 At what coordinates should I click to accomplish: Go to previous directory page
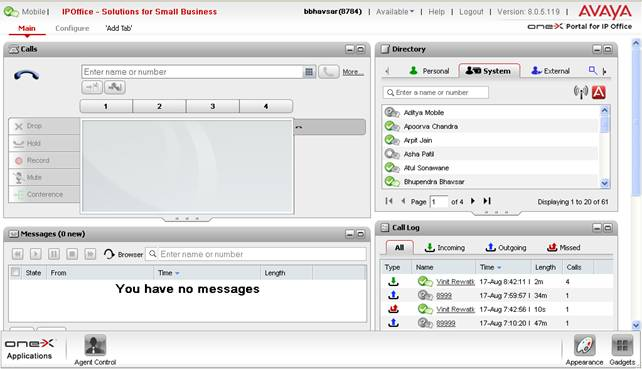pos(403,201)
